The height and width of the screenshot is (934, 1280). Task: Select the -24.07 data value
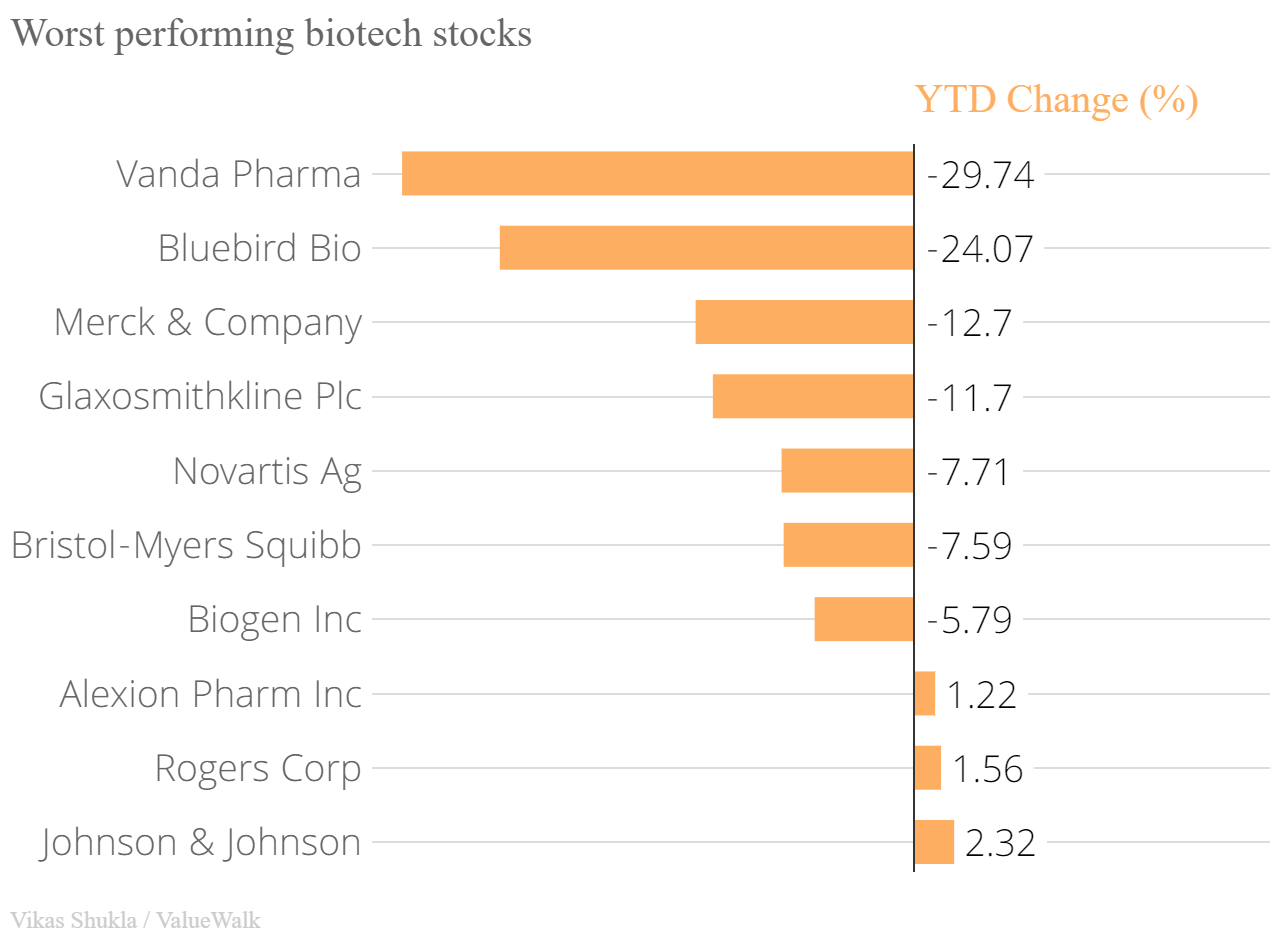tap(980, 249)
